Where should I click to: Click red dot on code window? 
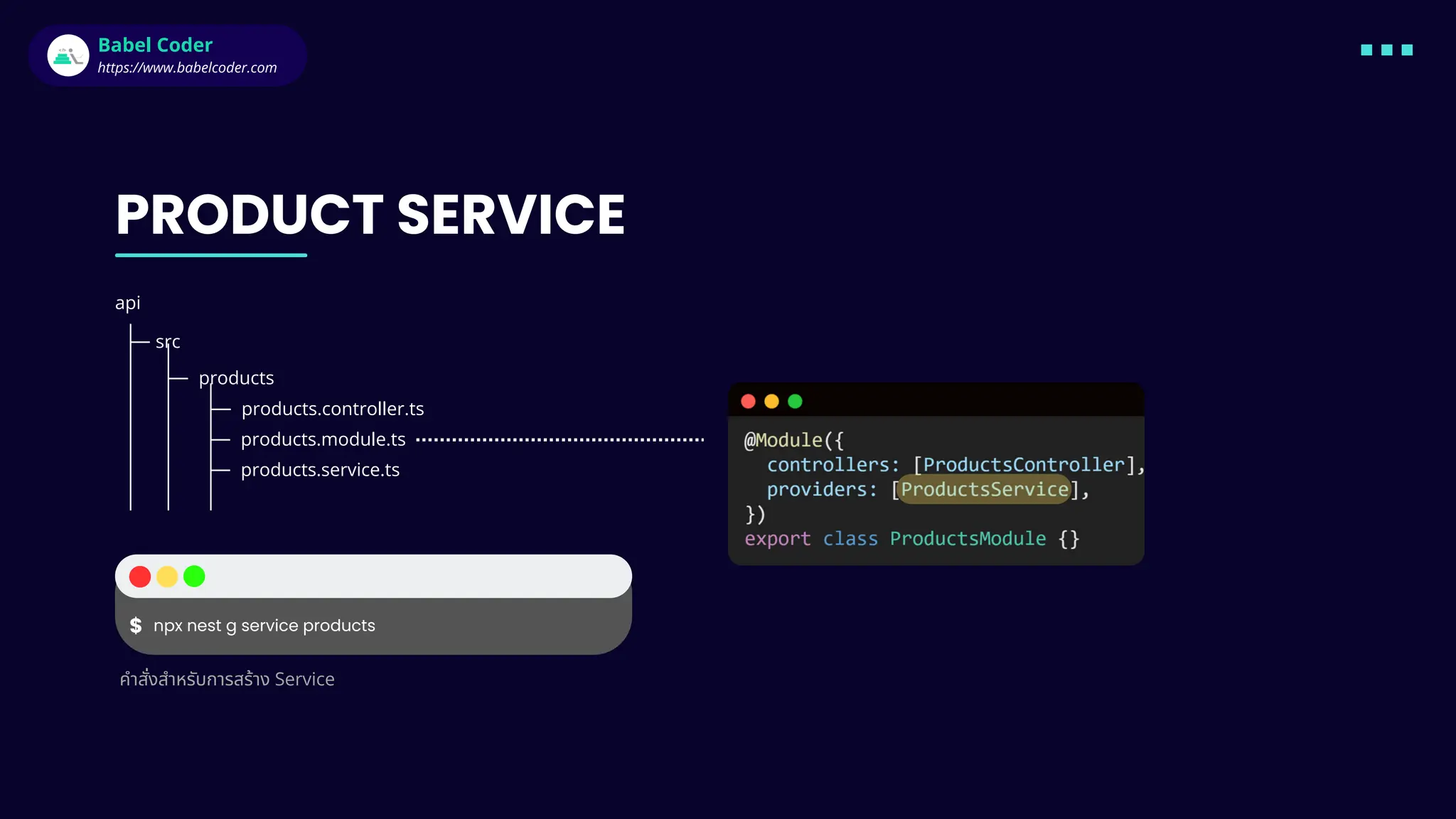coord(748,402)
